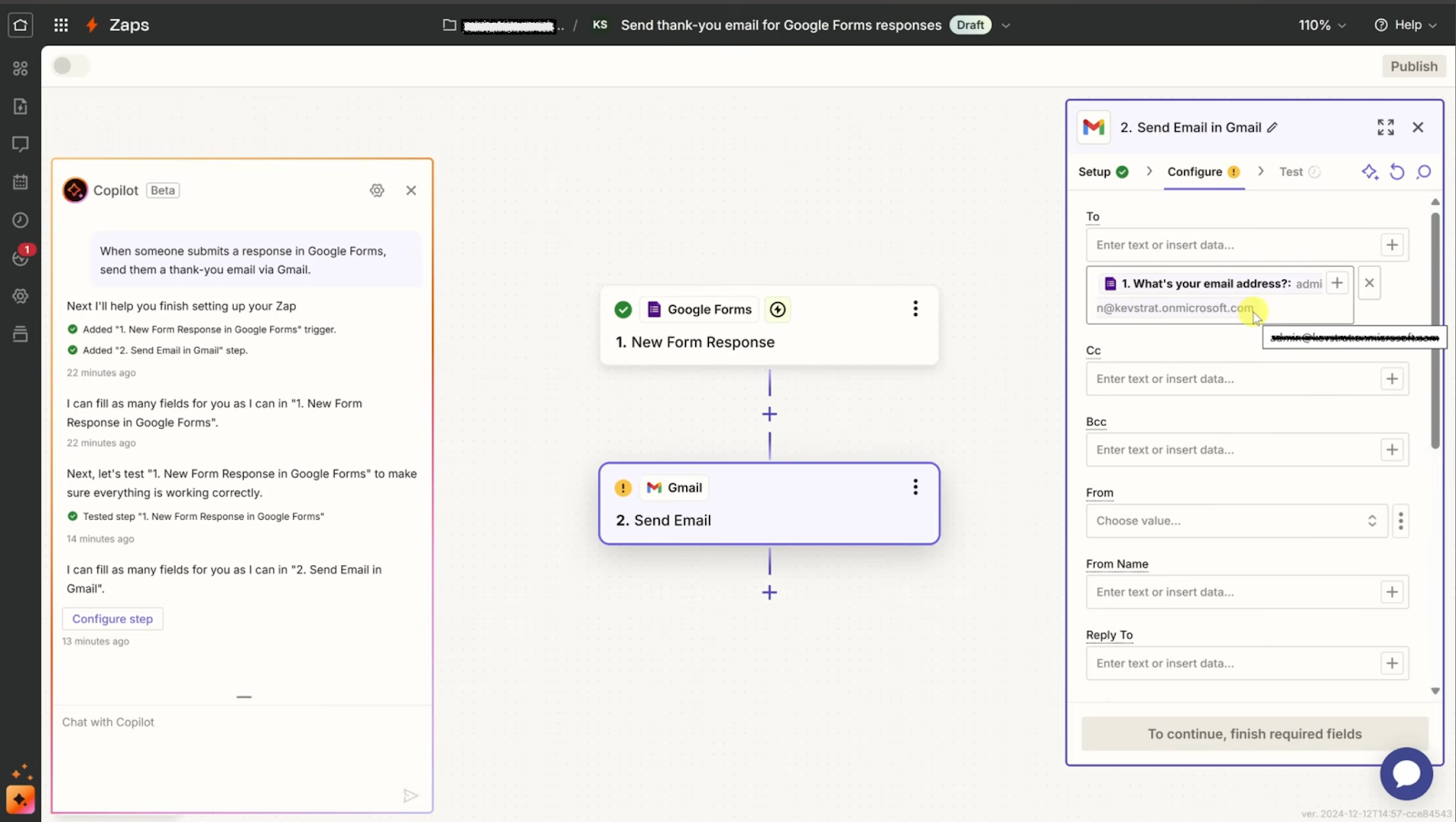Click the panel scrollbar down arrow
The height and width of the screenshot is (822, 1456).
1435,691
